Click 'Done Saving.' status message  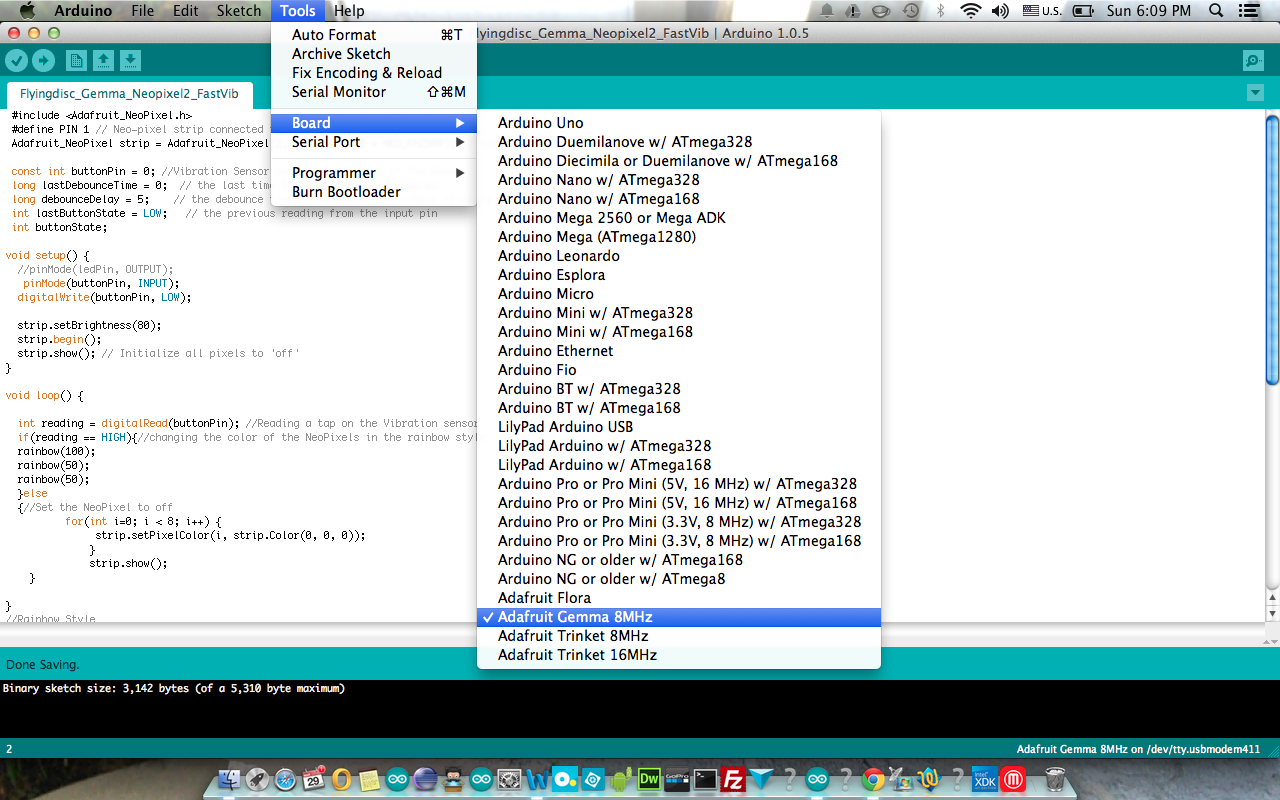43,664
